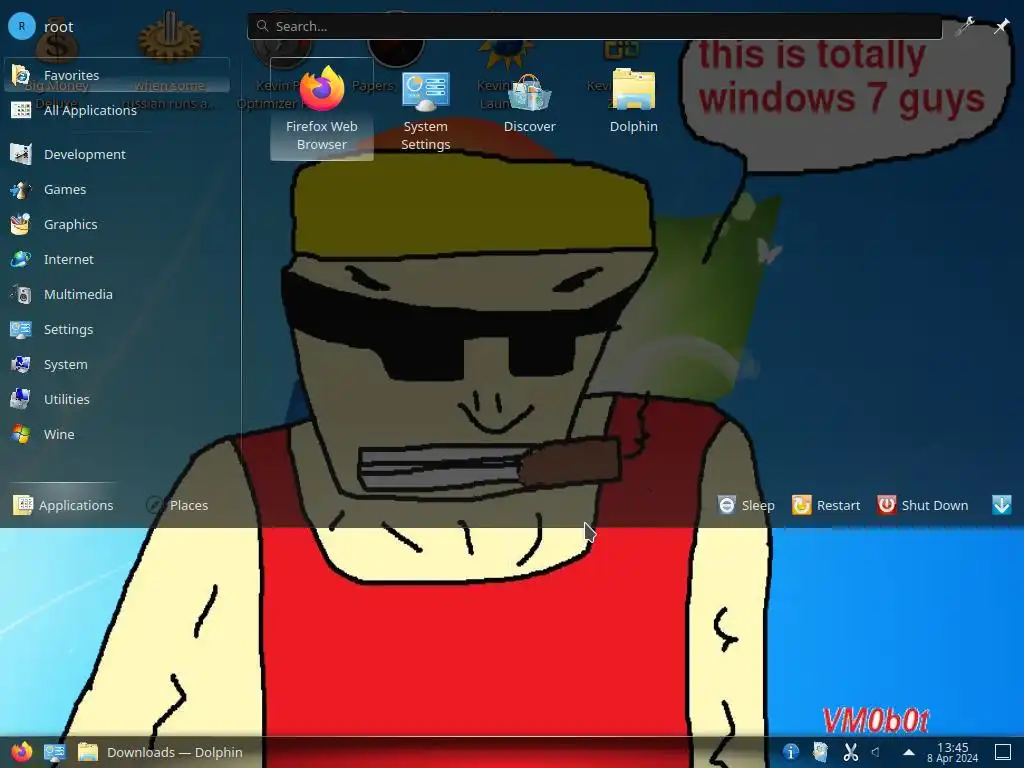Open the info tray icon

[x=790, y=752]
